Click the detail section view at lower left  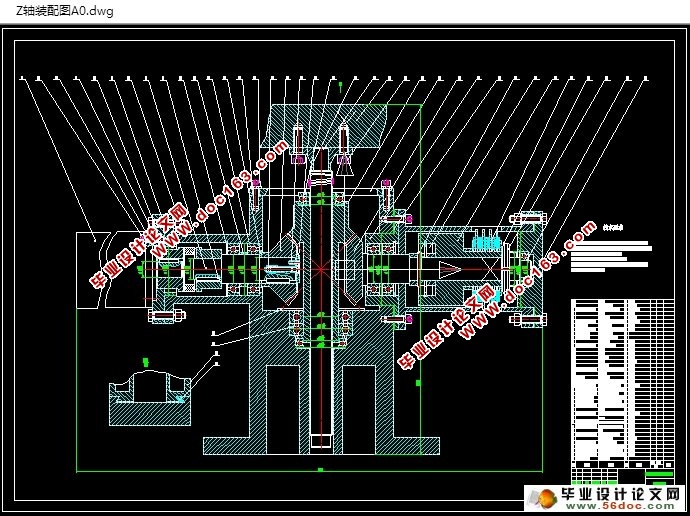tap(150, 397)
